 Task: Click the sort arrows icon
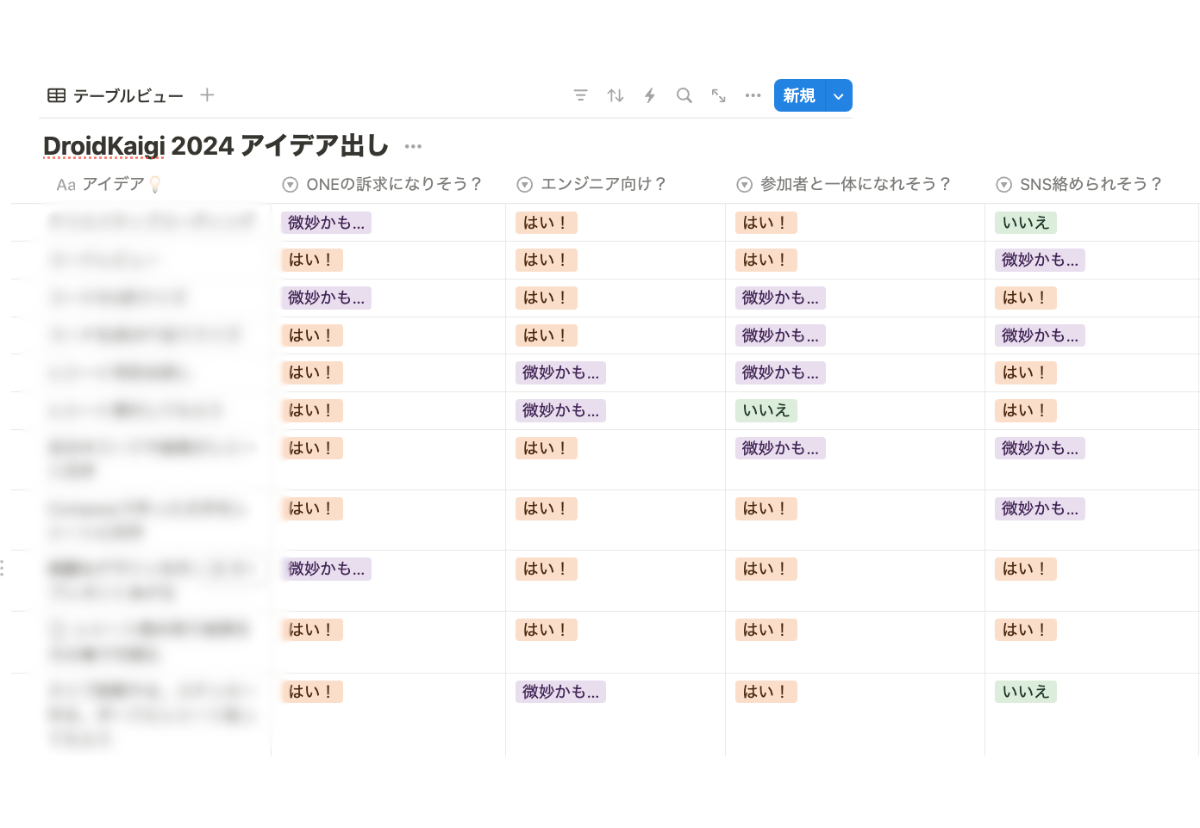coord(615,95)
